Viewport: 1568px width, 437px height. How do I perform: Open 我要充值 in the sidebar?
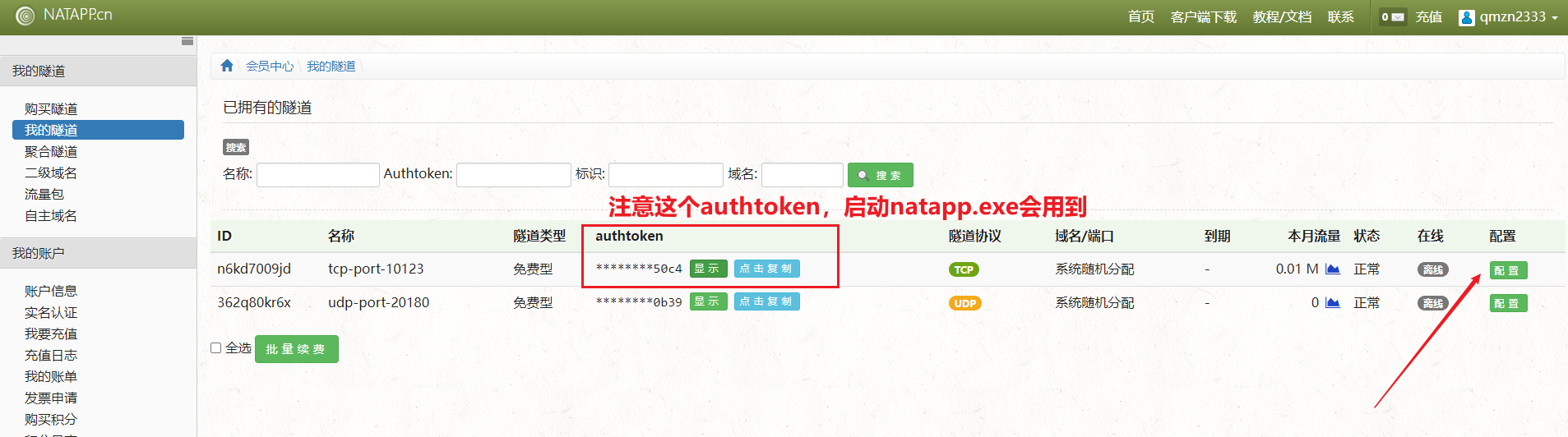click(x=51, y=333)
